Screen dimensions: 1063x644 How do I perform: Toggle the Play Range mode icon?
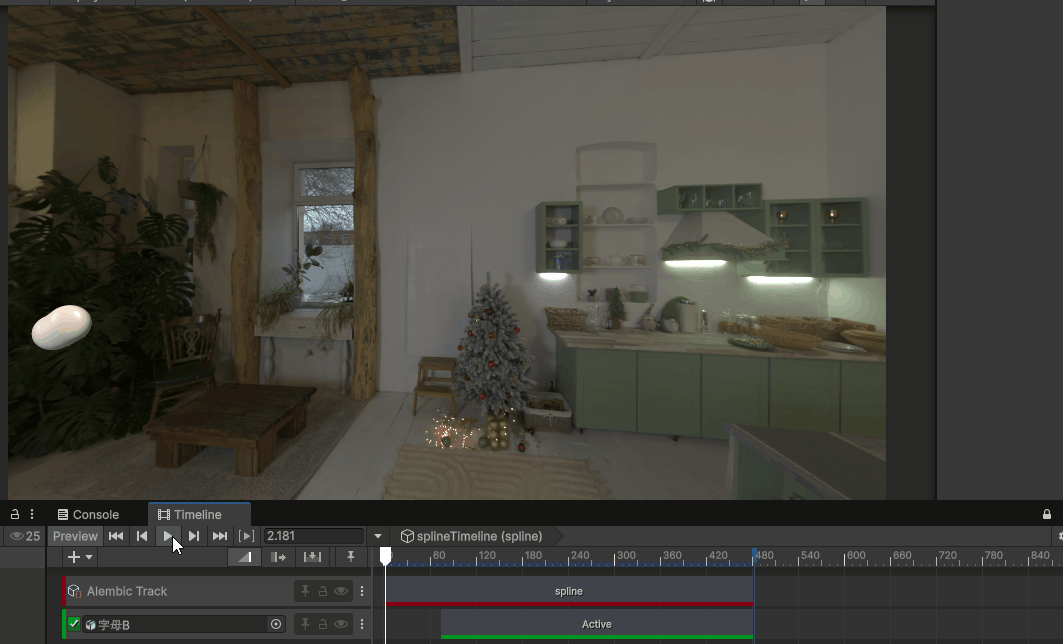246,536
